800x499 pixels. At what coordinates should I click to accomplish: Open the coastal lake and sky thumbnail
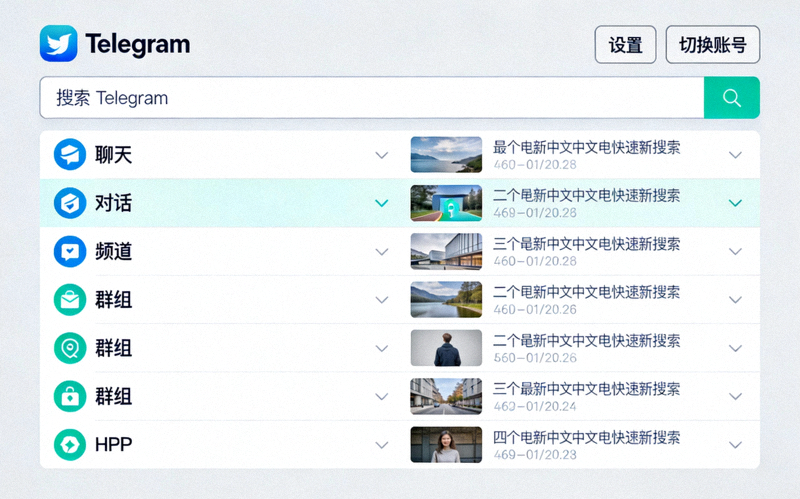pyautogui.click(x=446, y=155)
